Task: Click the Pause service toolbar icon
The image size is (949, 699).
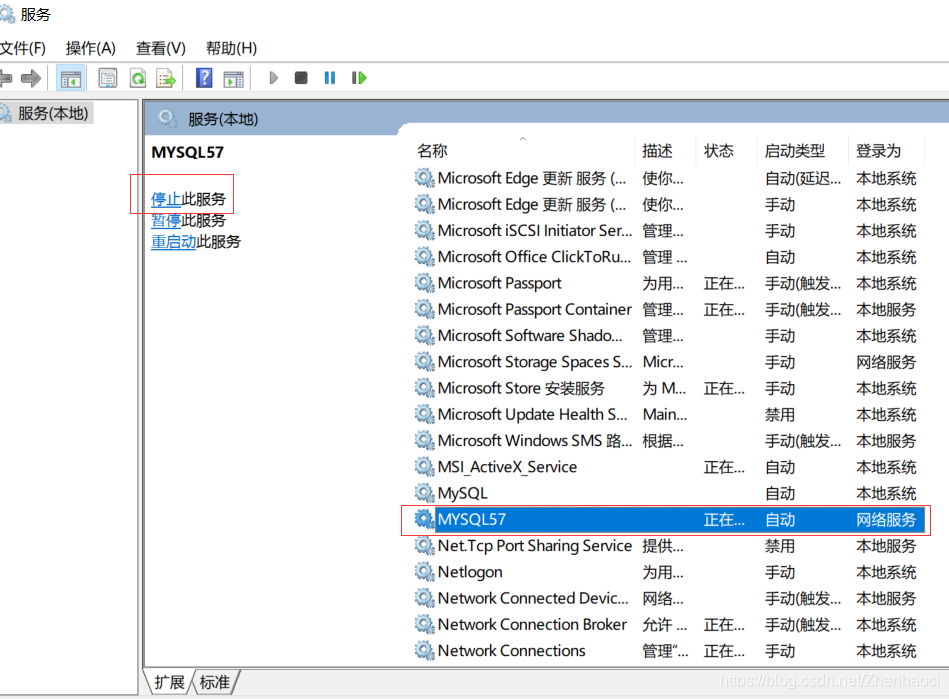Action: [x=330, y=77]
